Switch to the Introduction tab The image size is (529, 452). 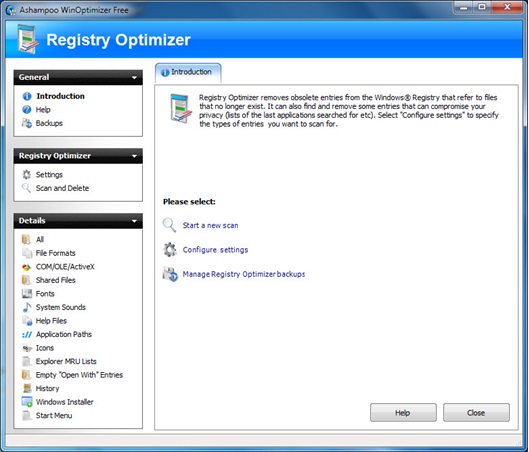188,72
